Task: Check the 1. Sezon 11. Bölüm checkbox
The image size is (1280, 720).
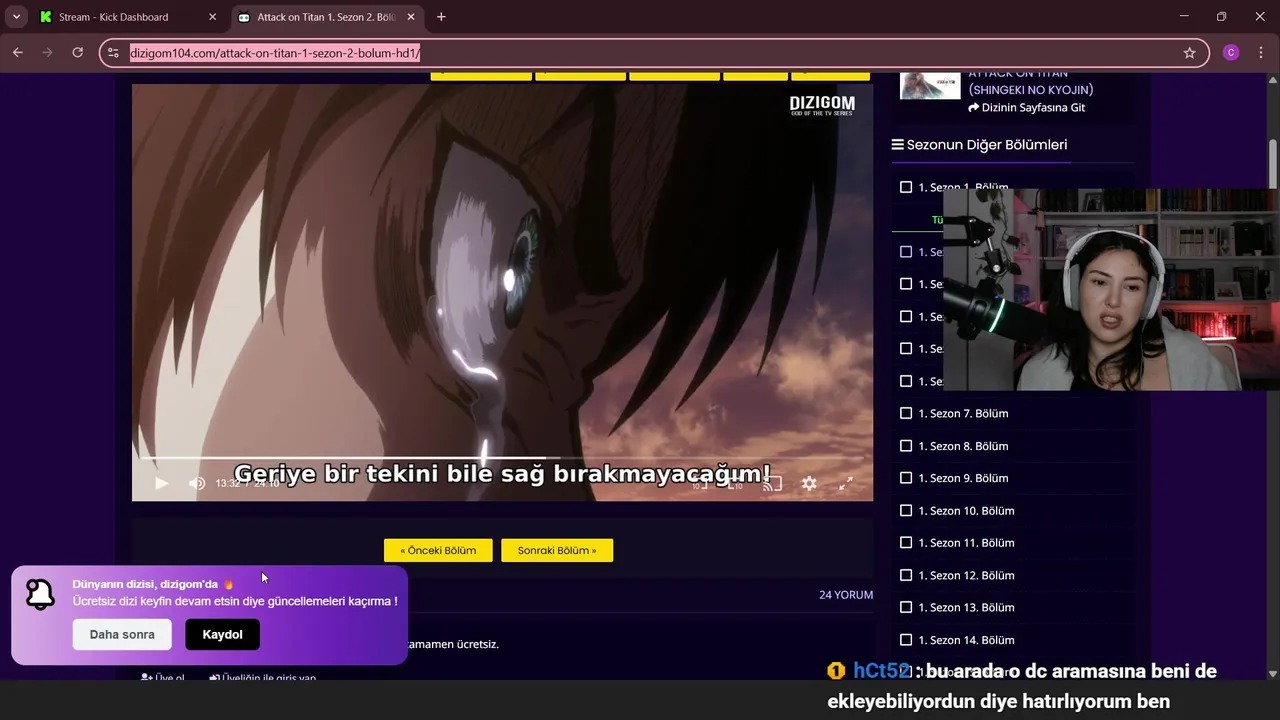Action: click(x=906, y=542)
